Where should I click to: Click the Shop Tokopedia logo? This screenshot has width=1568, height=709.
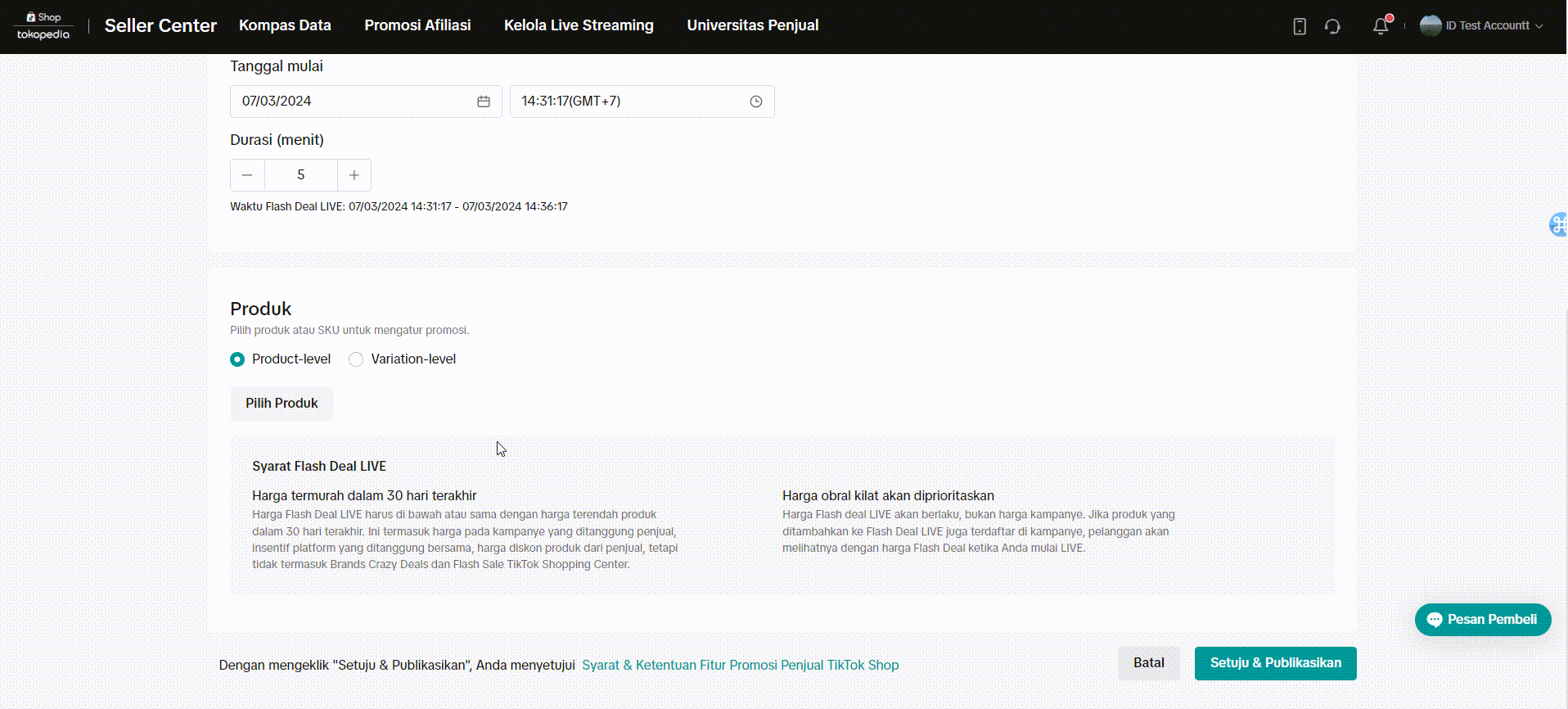43,26
